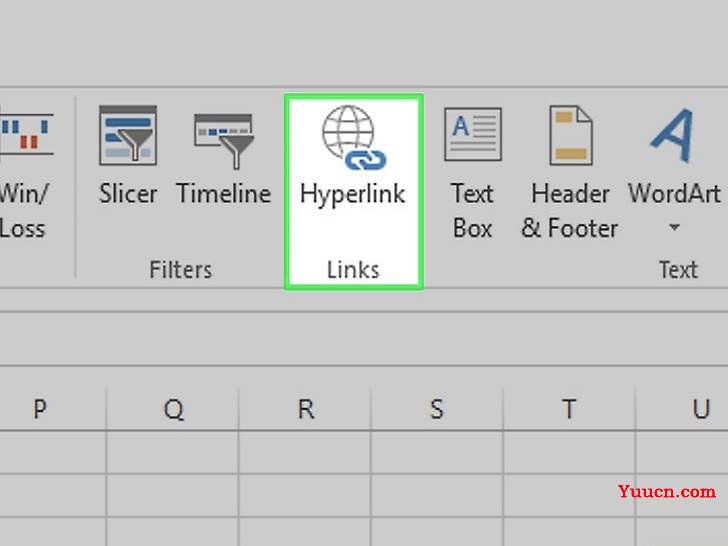The image size is (728, 546).
Task: Insert a Slicer filter
Action: [x=128, y=156]
